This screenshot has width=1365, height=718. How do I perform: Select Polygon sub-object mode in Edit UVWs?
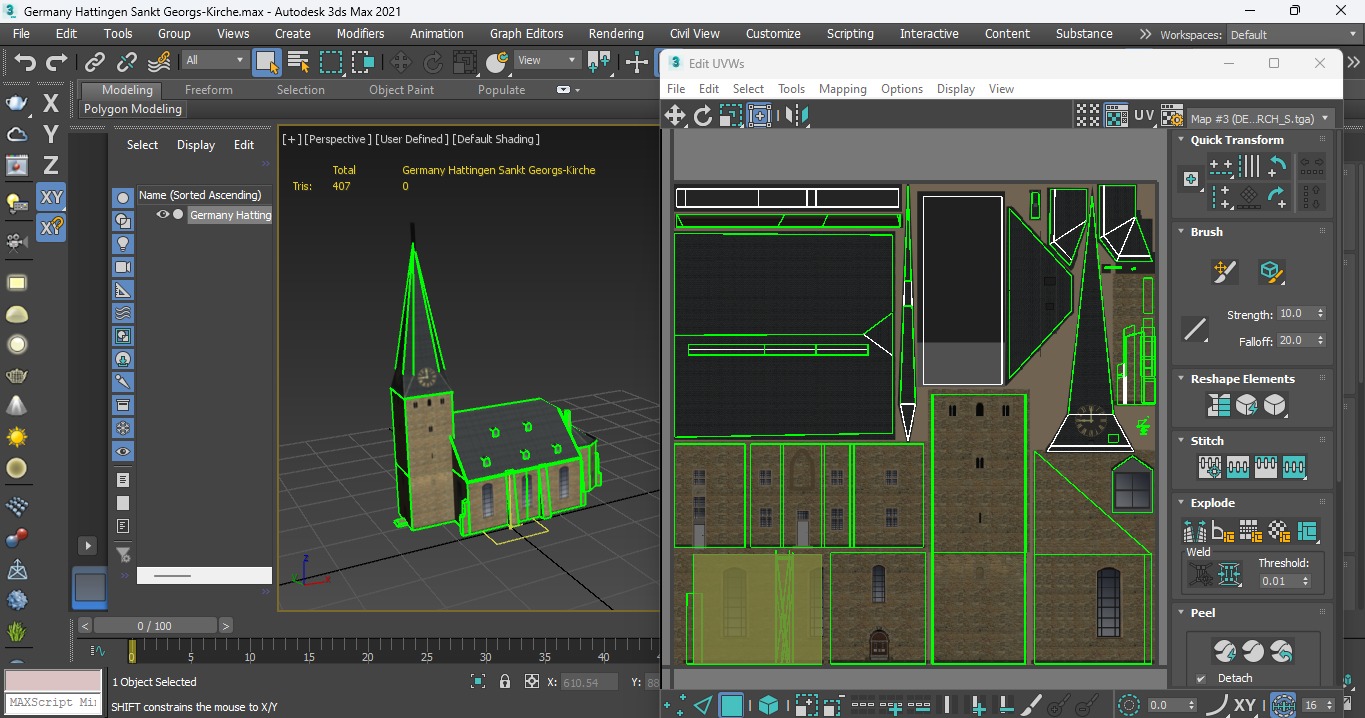coord(732,705)
